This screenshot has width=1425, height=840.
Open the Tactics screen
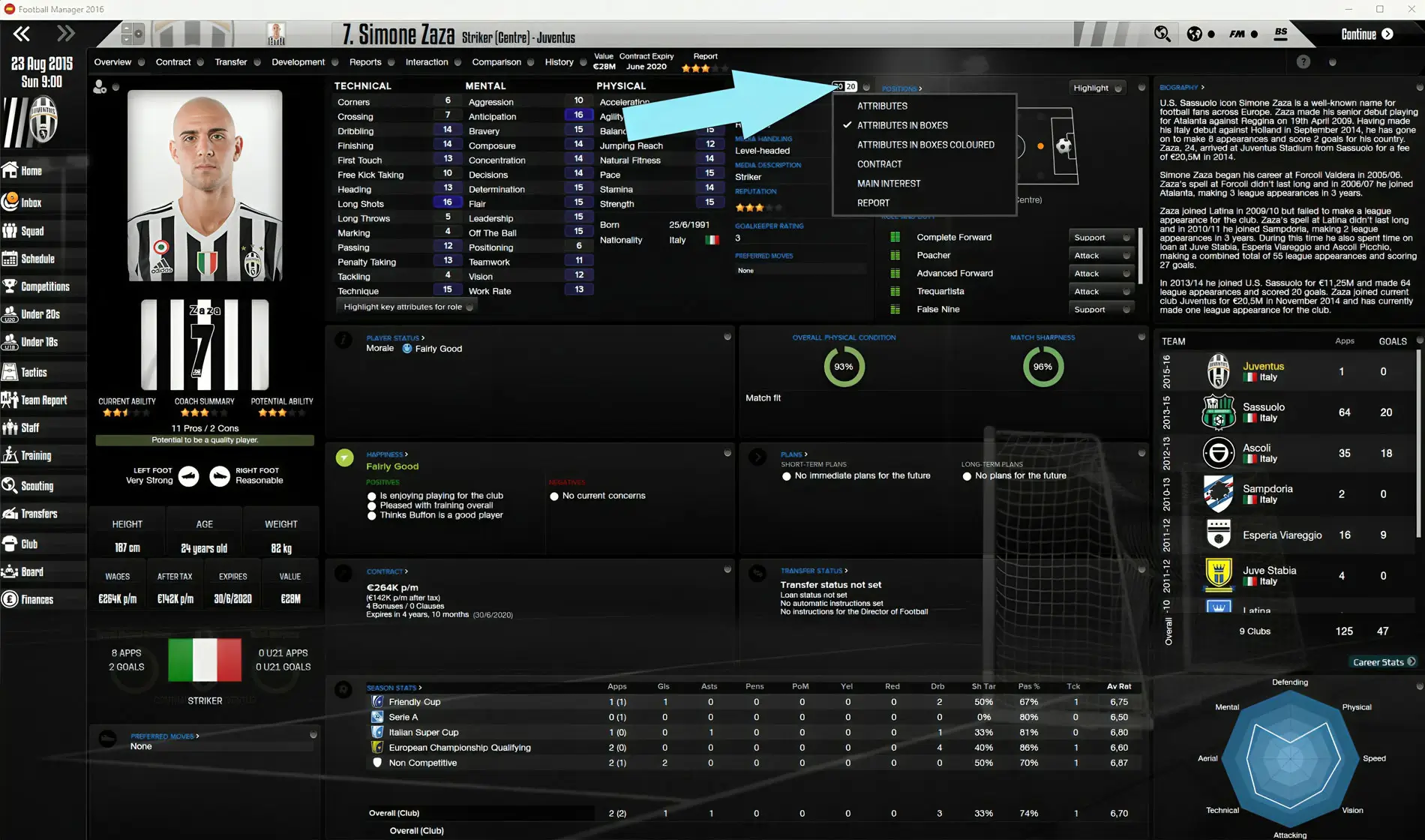point(43,372)
